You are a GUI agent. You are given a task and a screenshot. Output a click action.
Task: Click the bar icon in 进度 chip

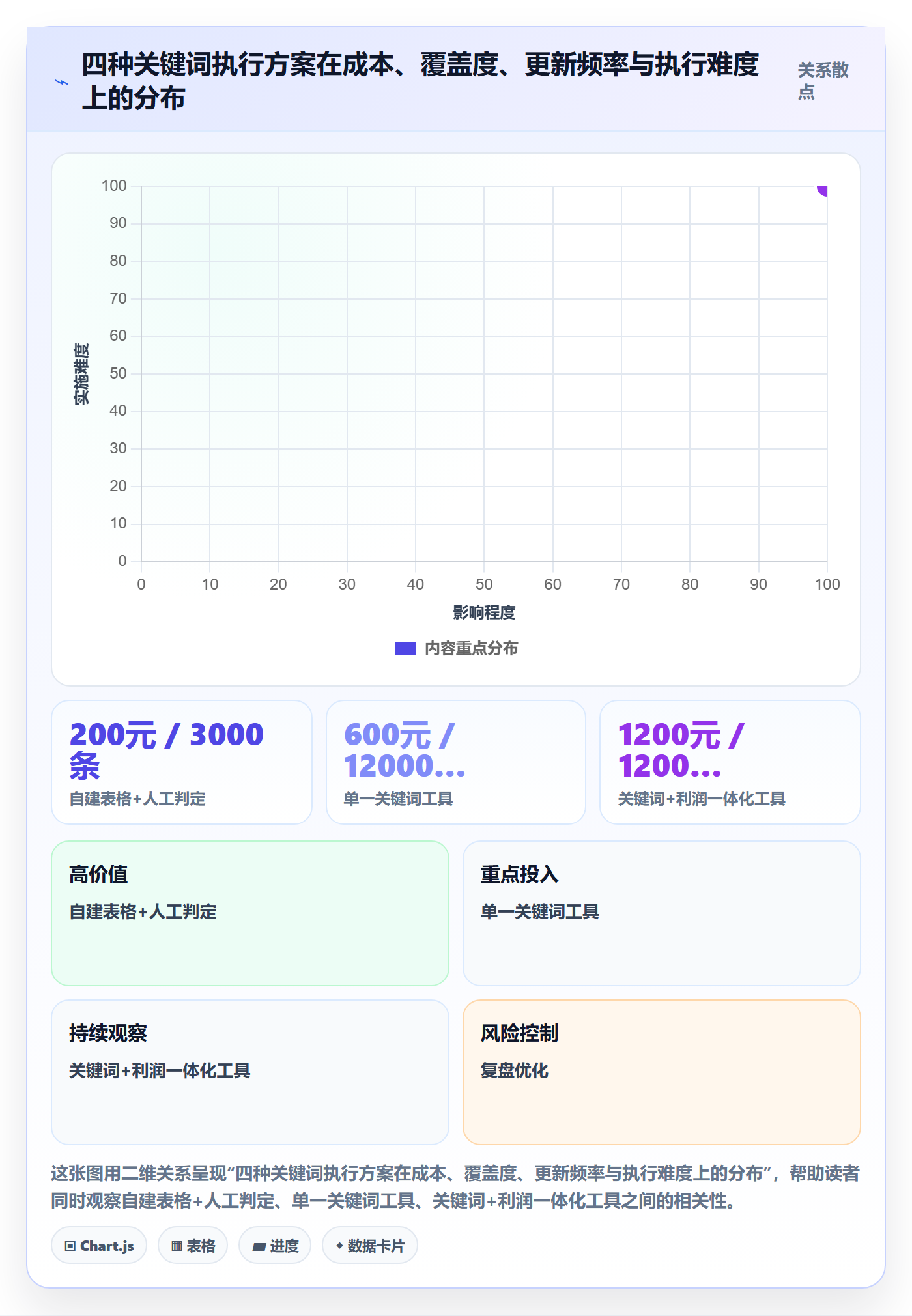pyautogui.click(x=259, y=1247)
